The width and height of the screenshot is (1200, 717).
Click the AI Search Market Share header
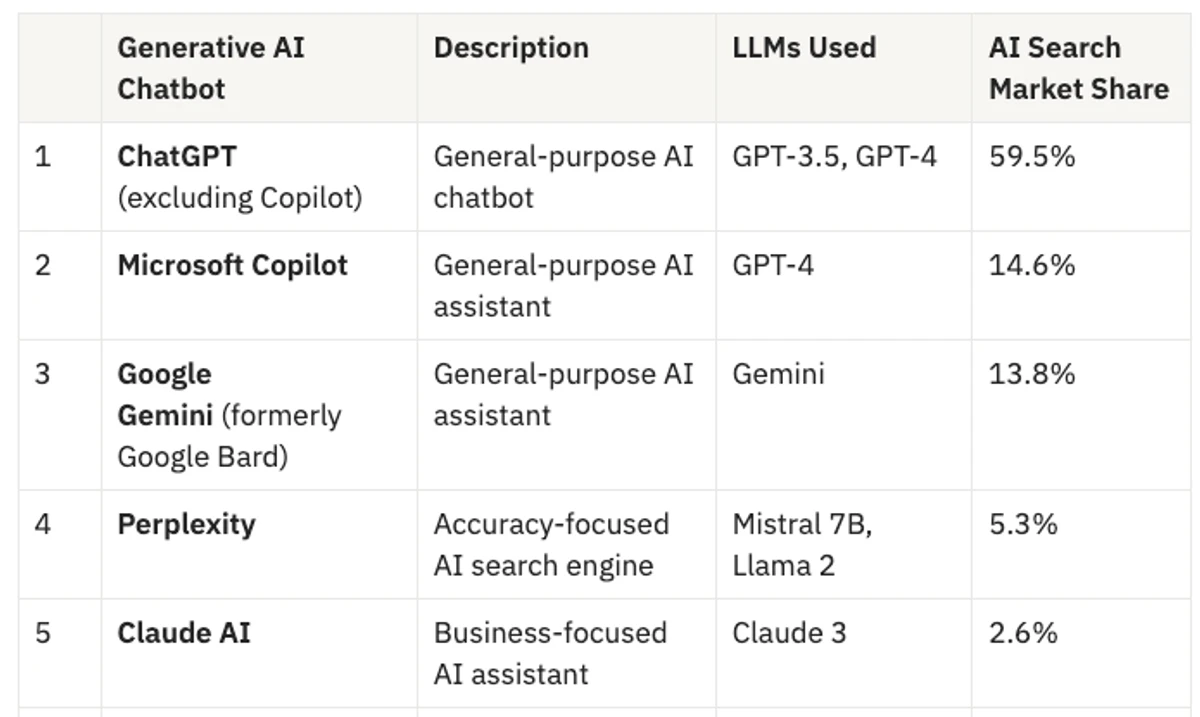[1078, 68]
